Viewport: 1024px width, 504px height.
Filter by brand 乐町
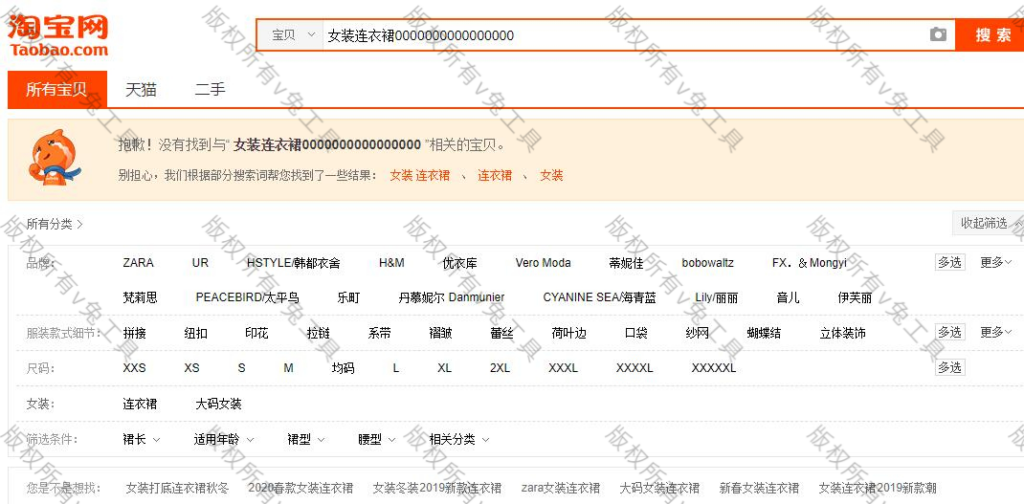pyautogui.click(x=349, y=298)
